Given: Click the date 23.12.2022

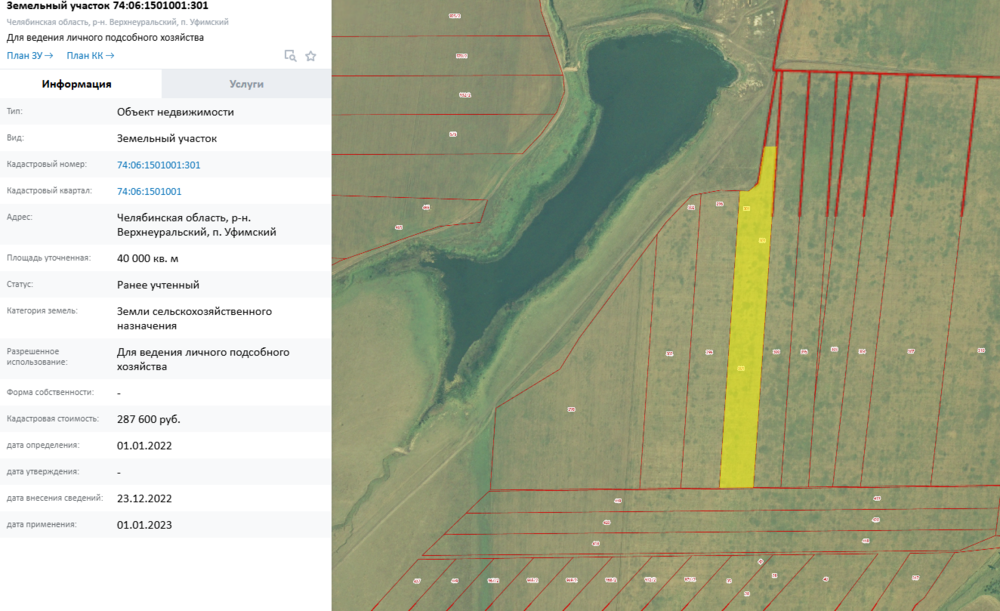Looking at the screenshot, I should point(144,498).
